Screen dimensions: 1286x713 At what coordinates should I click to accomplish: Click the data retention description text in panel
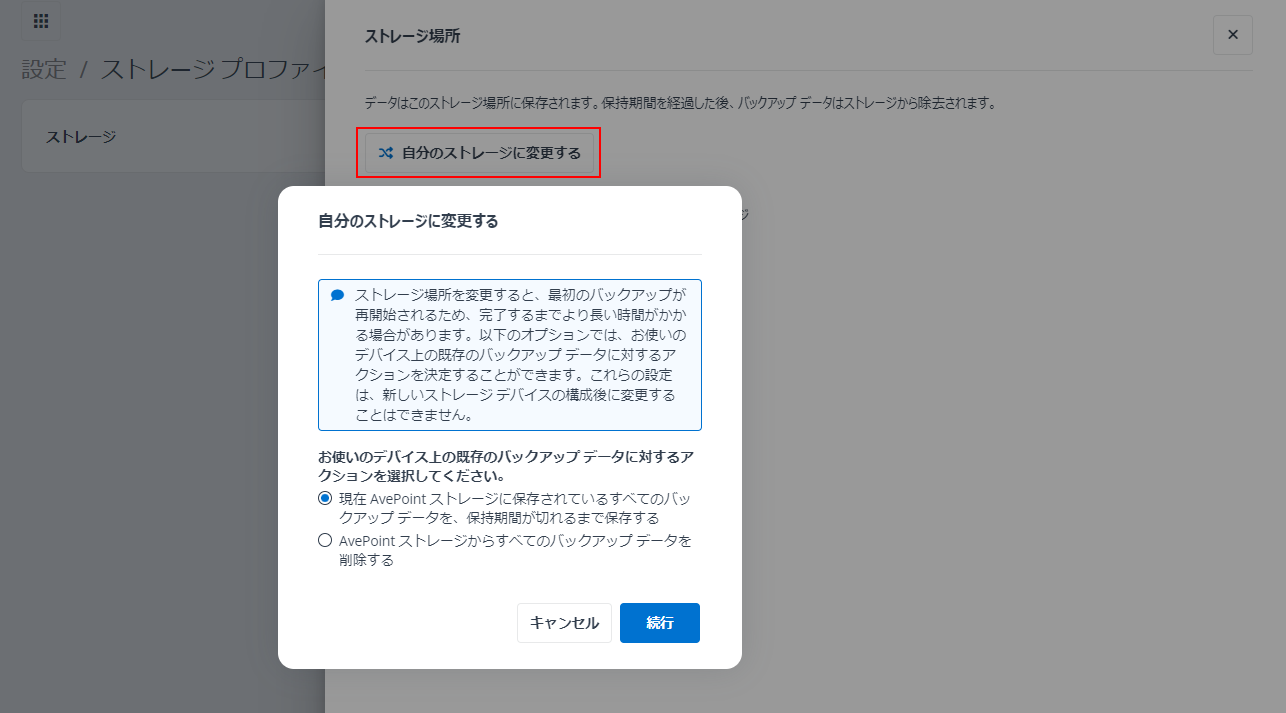680,103
